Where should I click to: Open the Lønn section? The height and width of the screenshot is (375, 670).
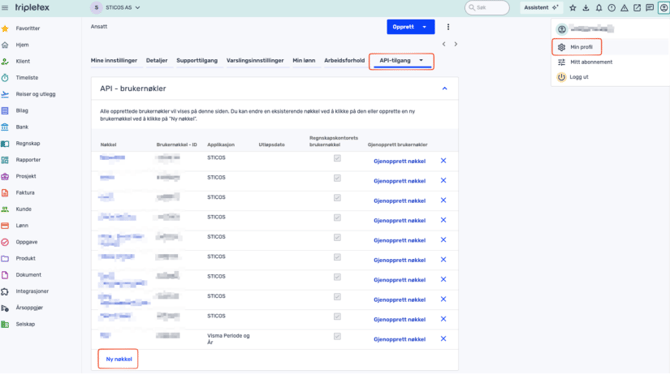point(22,226)
